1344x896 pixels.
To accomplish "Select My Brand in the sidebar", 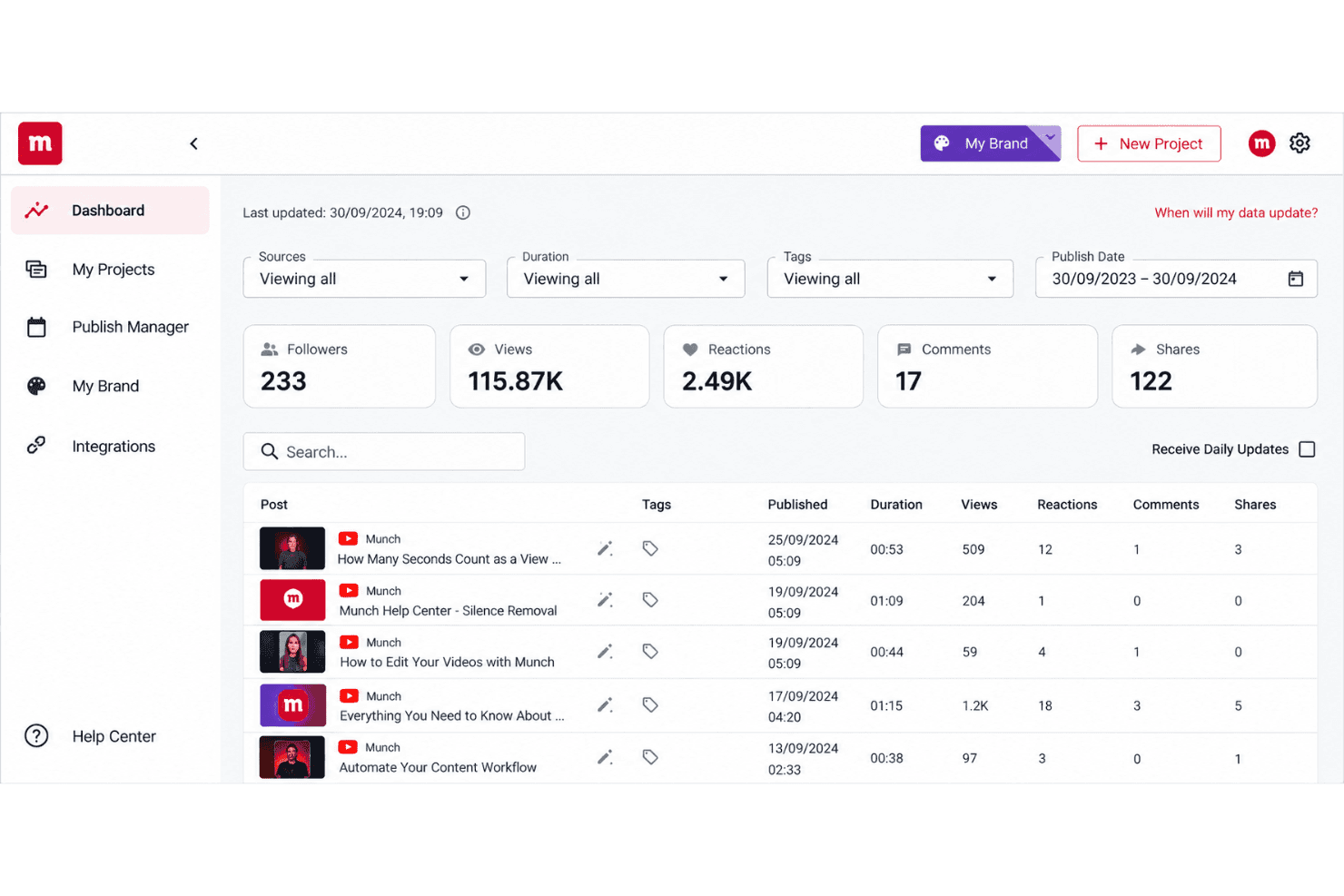I will click(x=110, y=386).
